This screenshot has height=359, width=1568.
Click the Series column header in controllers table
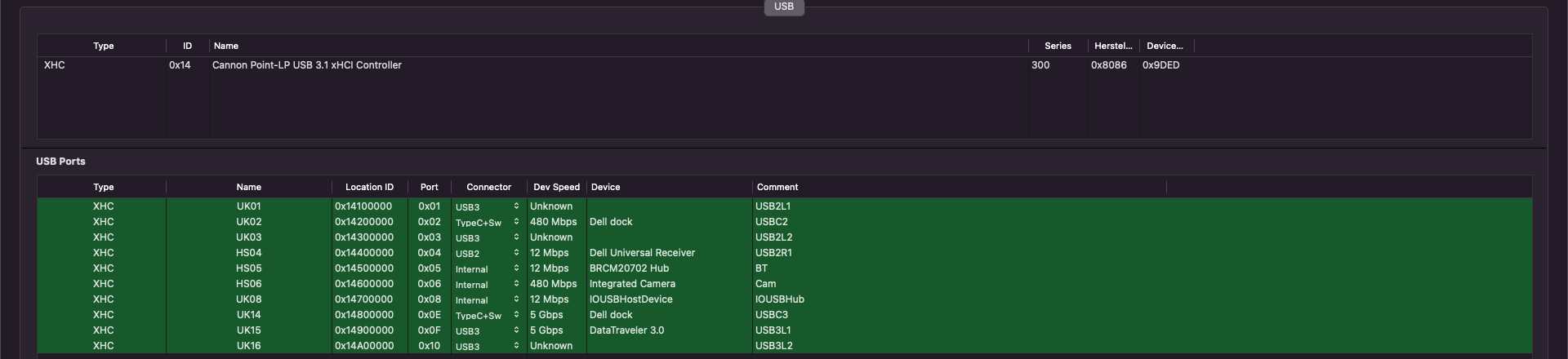[1058, 46]
